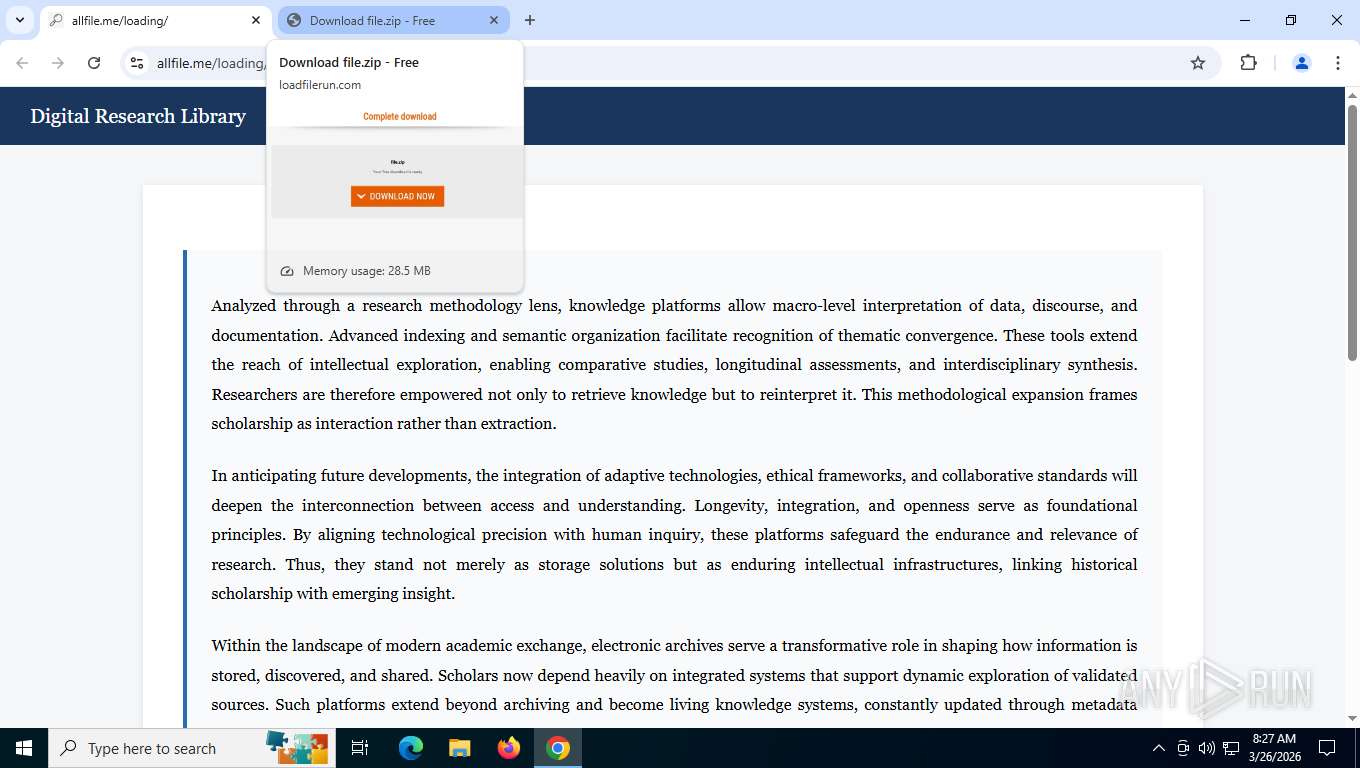Click the loadfilerun.com text in the tab preview
1360x768 pixels.
[x=320, y=85]
